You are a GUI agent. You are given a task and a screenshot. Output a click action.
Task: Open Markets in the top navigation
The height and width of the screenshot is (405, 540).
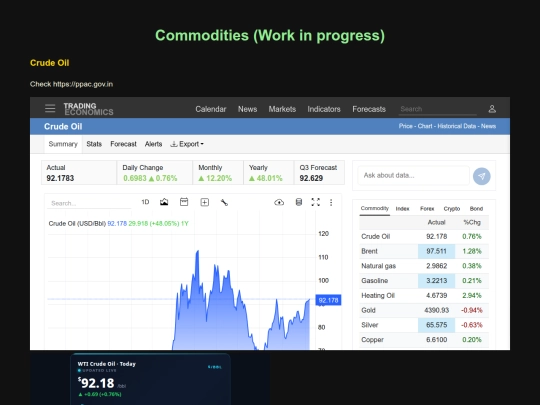pos(282,109)
